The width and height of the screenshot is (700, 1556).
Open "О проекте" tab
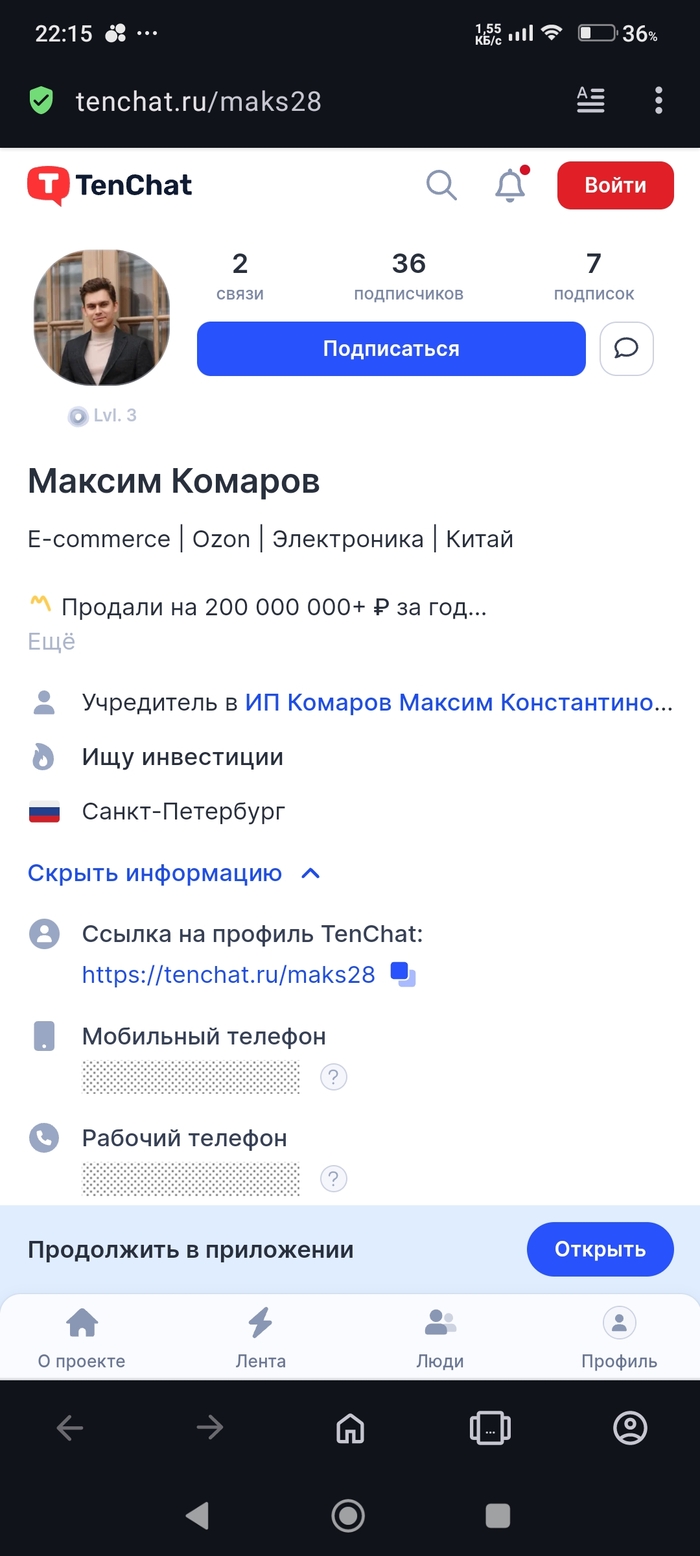(x=81, y=1338)
